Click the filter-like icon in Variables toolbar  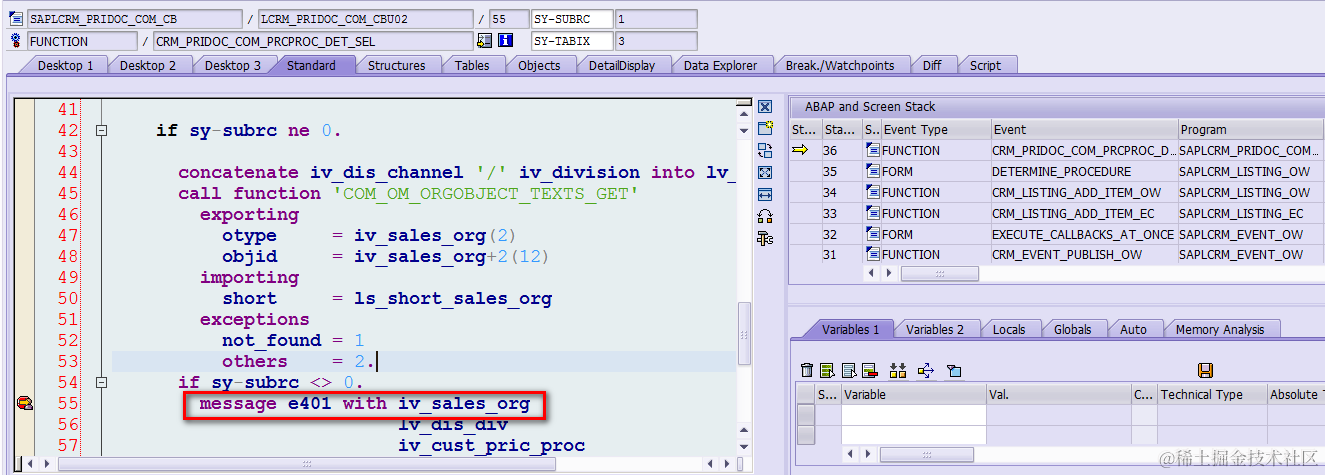pos(954,371)
